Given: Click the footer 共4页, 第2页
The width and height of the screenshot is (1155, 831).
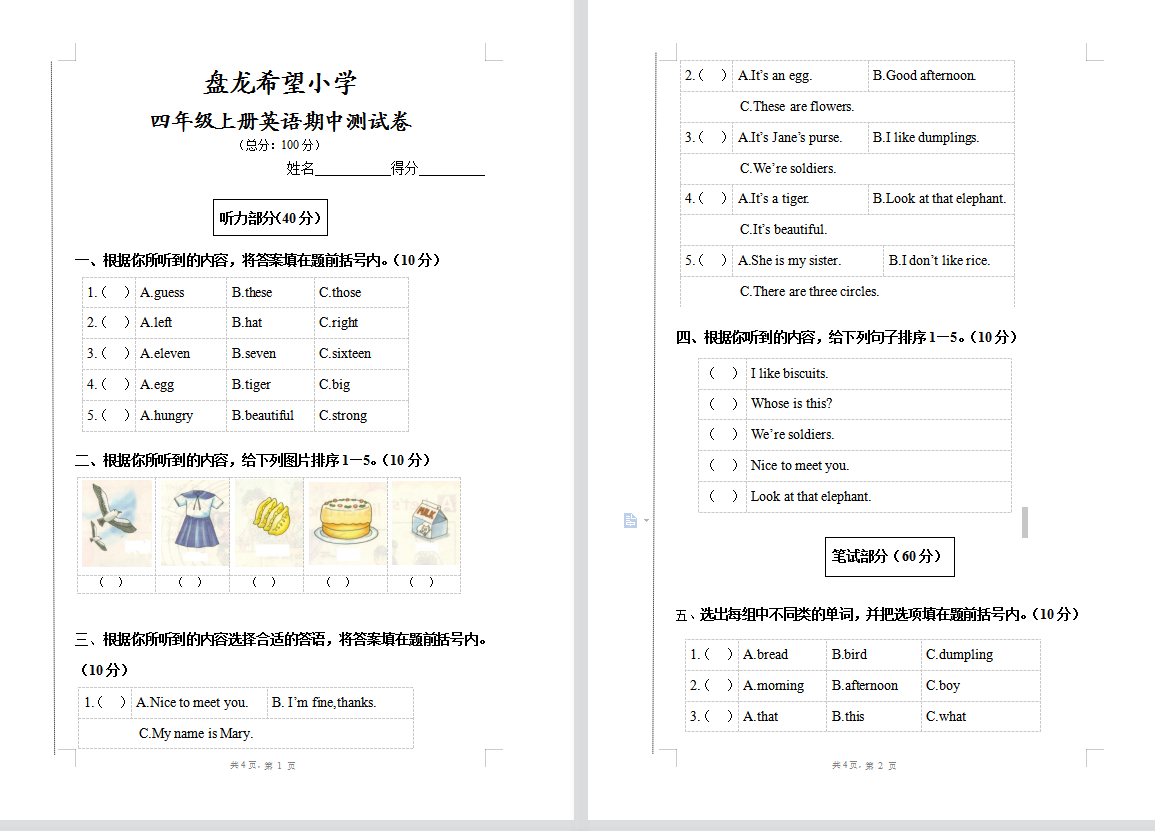Looking at the screenshot, I should (x=865, y=766).
